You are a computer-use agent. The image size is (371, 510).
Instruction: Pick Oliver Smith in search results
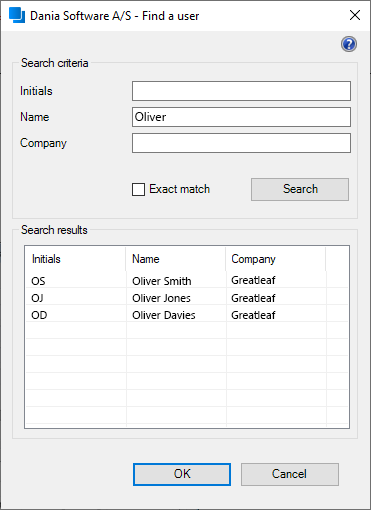click(162, 281)
